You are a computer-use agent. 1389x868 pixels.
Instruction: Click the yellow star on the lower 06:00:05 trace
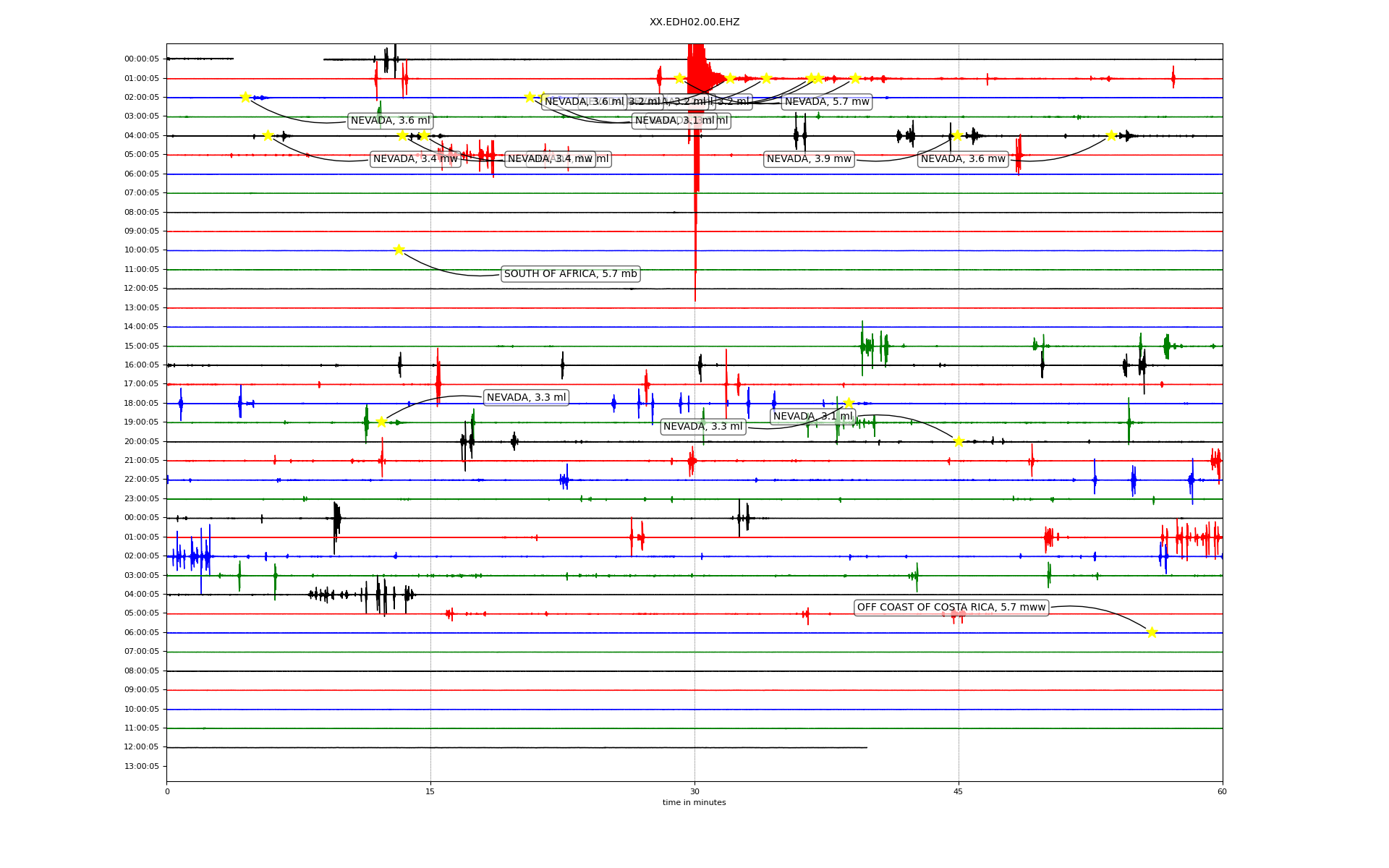click(1152, 633)
